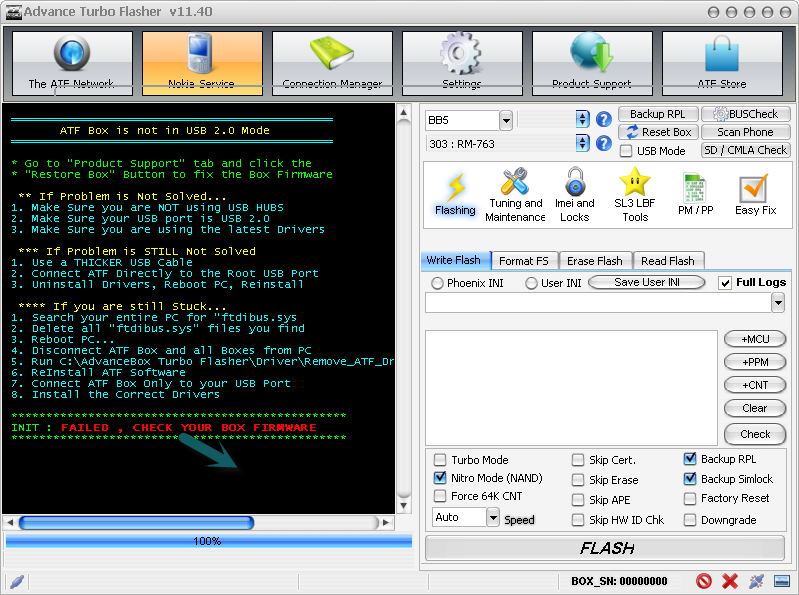The image size is (799, 595).
Task: Click the Backup RPL button at top
Action: (x=658, y=114)
